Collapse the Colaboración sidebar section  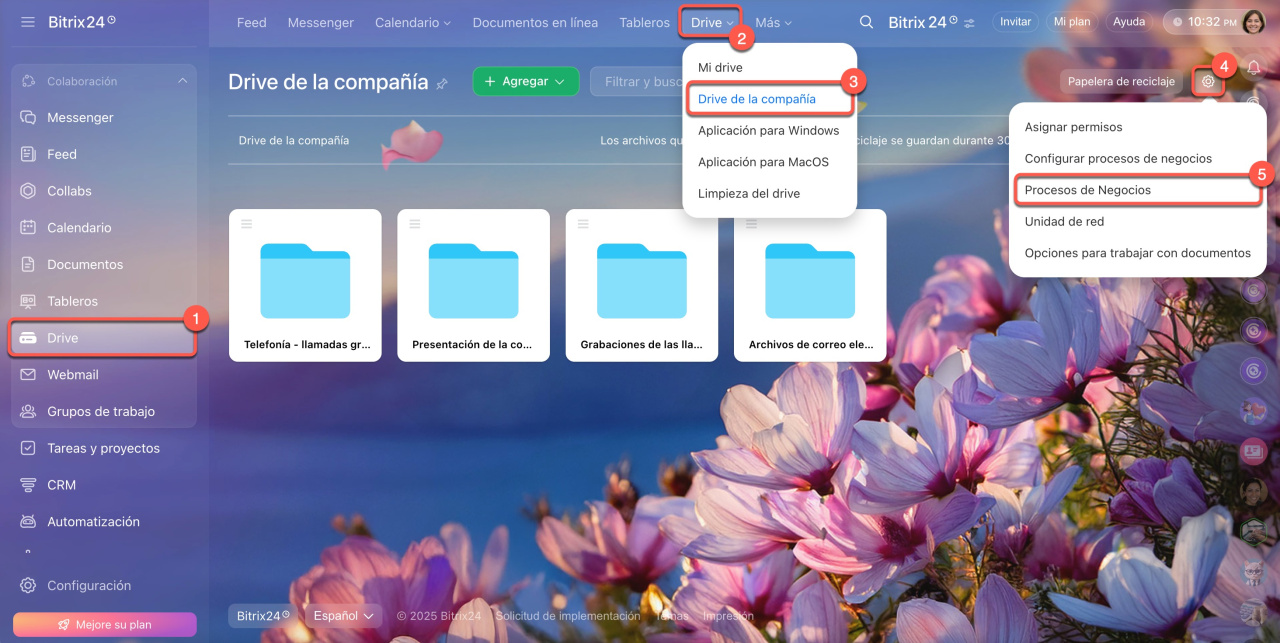tap(182, 81)
